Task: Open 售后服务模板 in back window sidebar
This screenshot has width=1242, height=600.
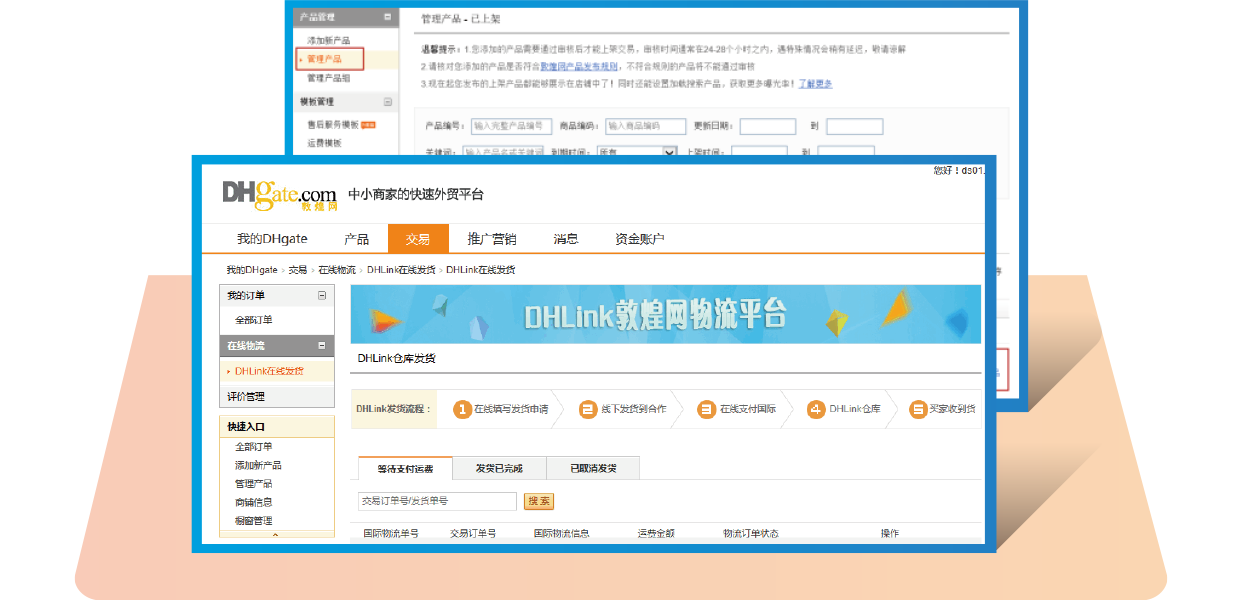Action: [333, 125]
